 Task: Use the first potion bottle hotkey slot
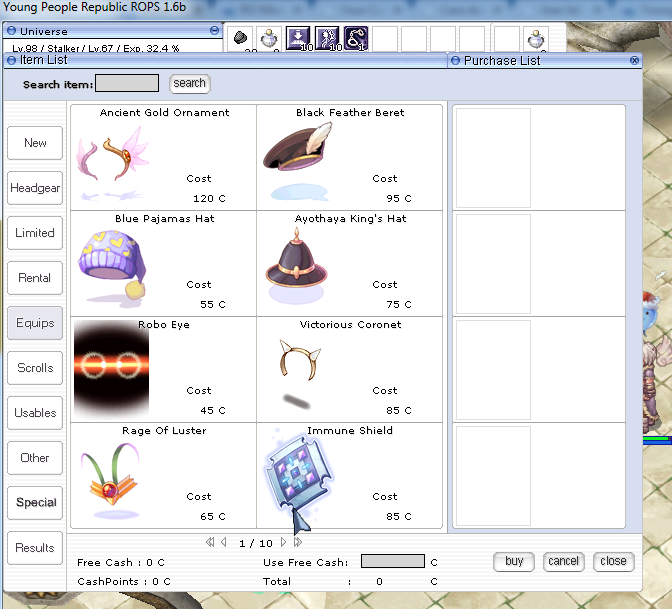coord(269,39)
